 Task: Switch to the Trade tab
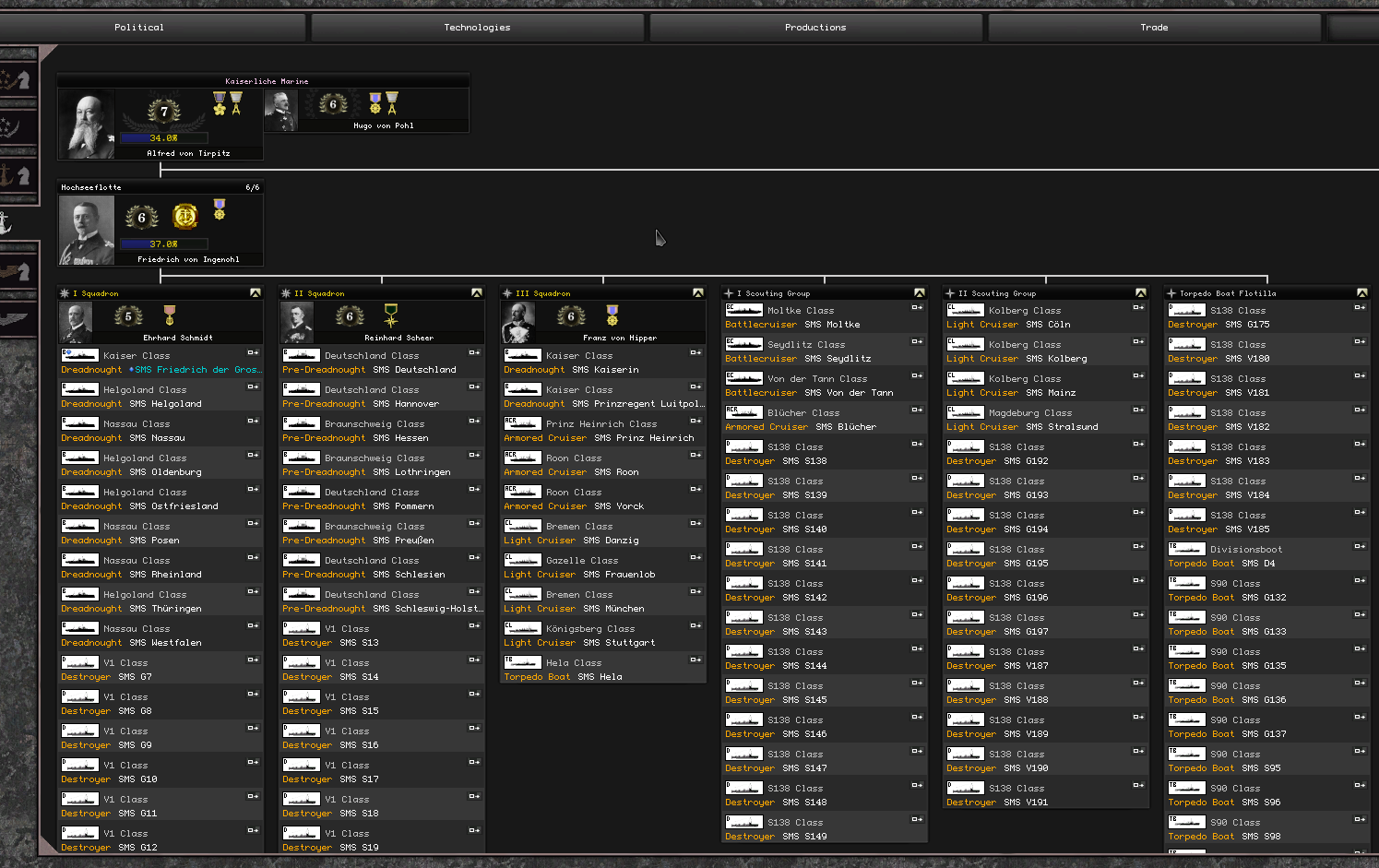click(x=1153, y=28)
